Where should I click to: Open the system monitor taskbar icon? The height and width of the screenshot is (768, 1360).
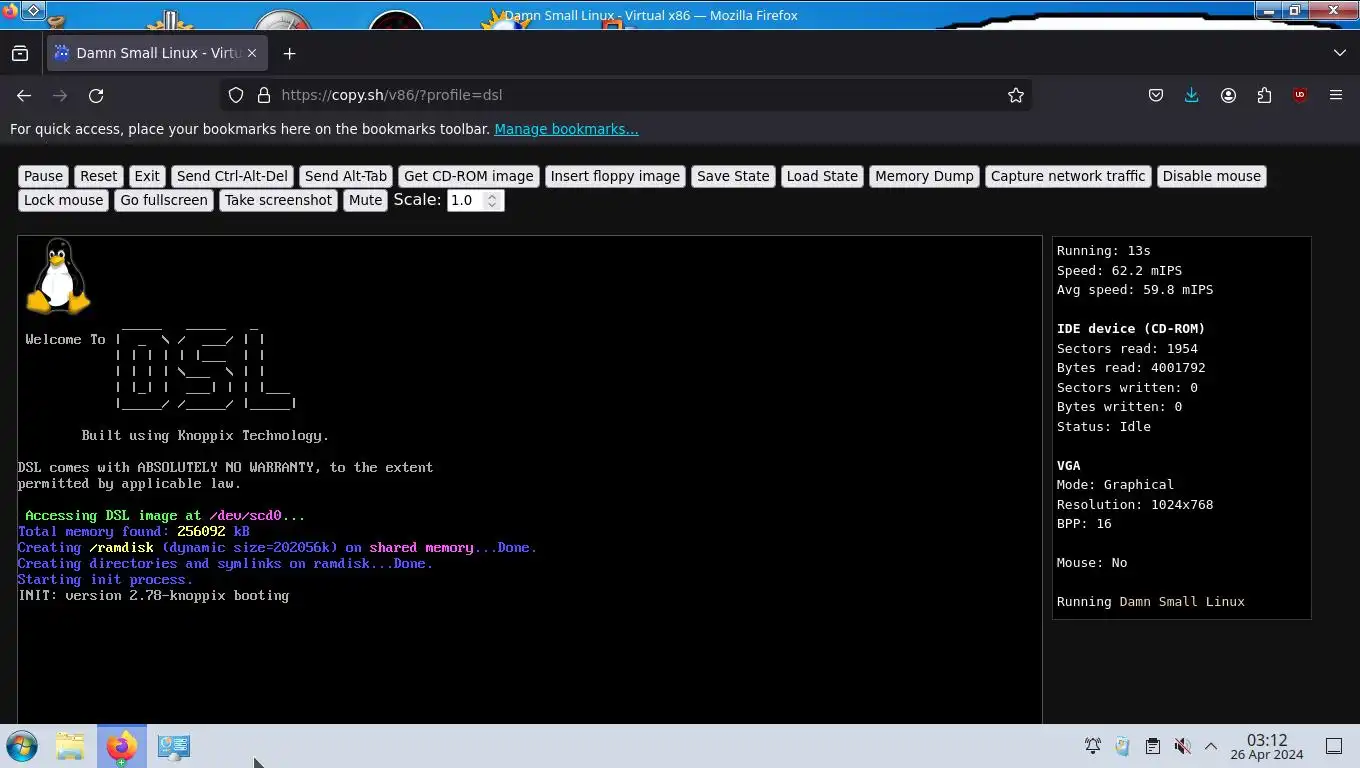coord(173,746)
